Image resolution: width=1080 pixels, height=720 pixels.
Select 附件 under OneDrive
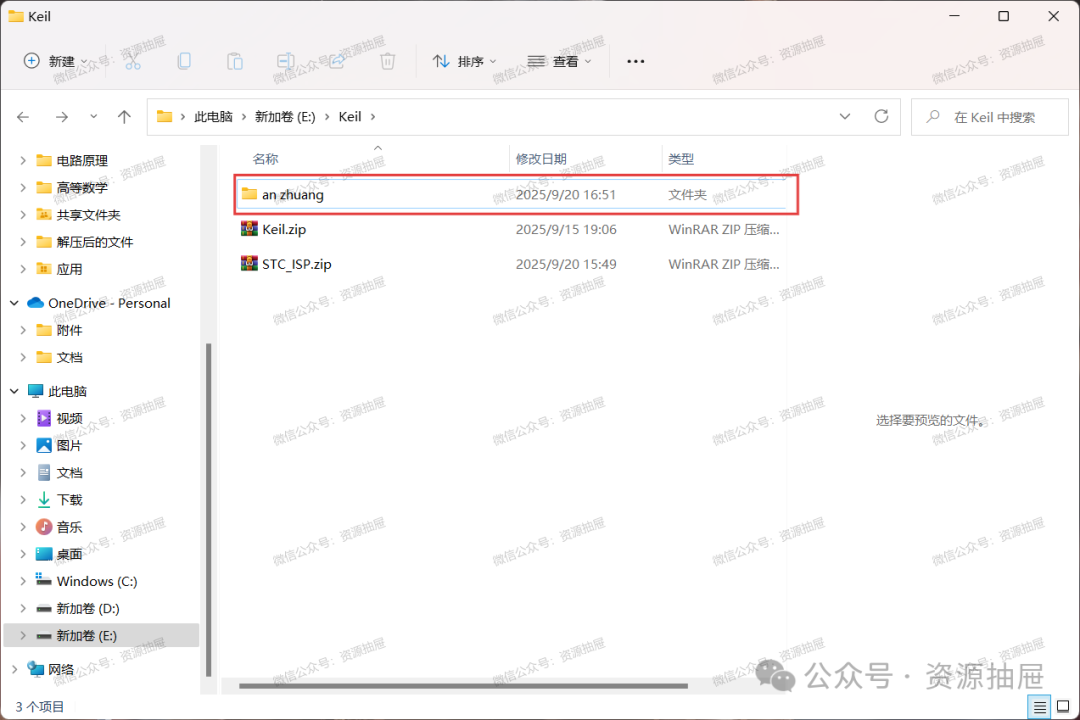coord(69,330)
